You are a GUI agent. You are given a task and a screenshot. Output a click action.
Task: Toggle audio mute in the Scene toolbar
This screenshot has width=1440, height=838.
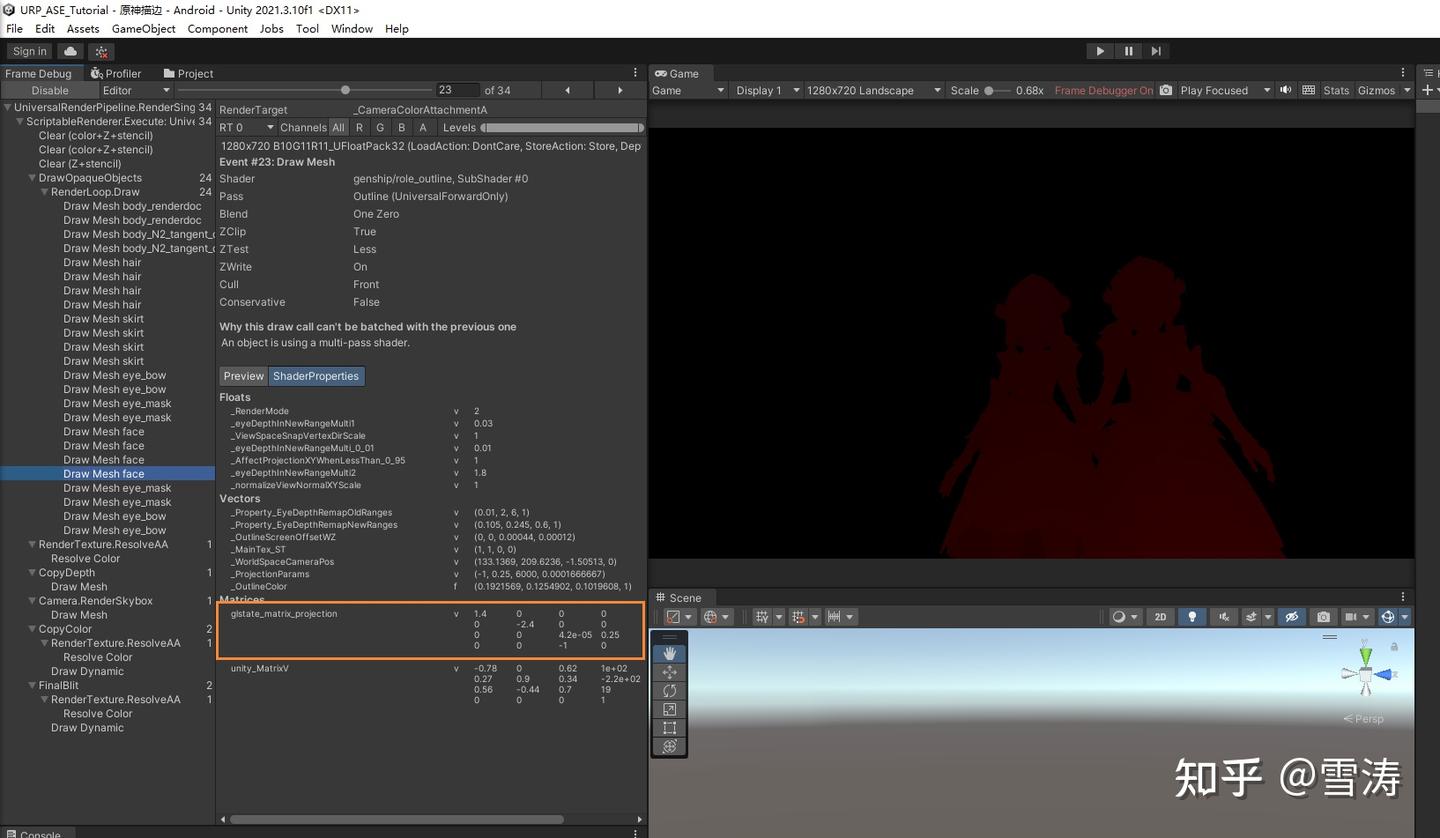[x=1222, y=617]
